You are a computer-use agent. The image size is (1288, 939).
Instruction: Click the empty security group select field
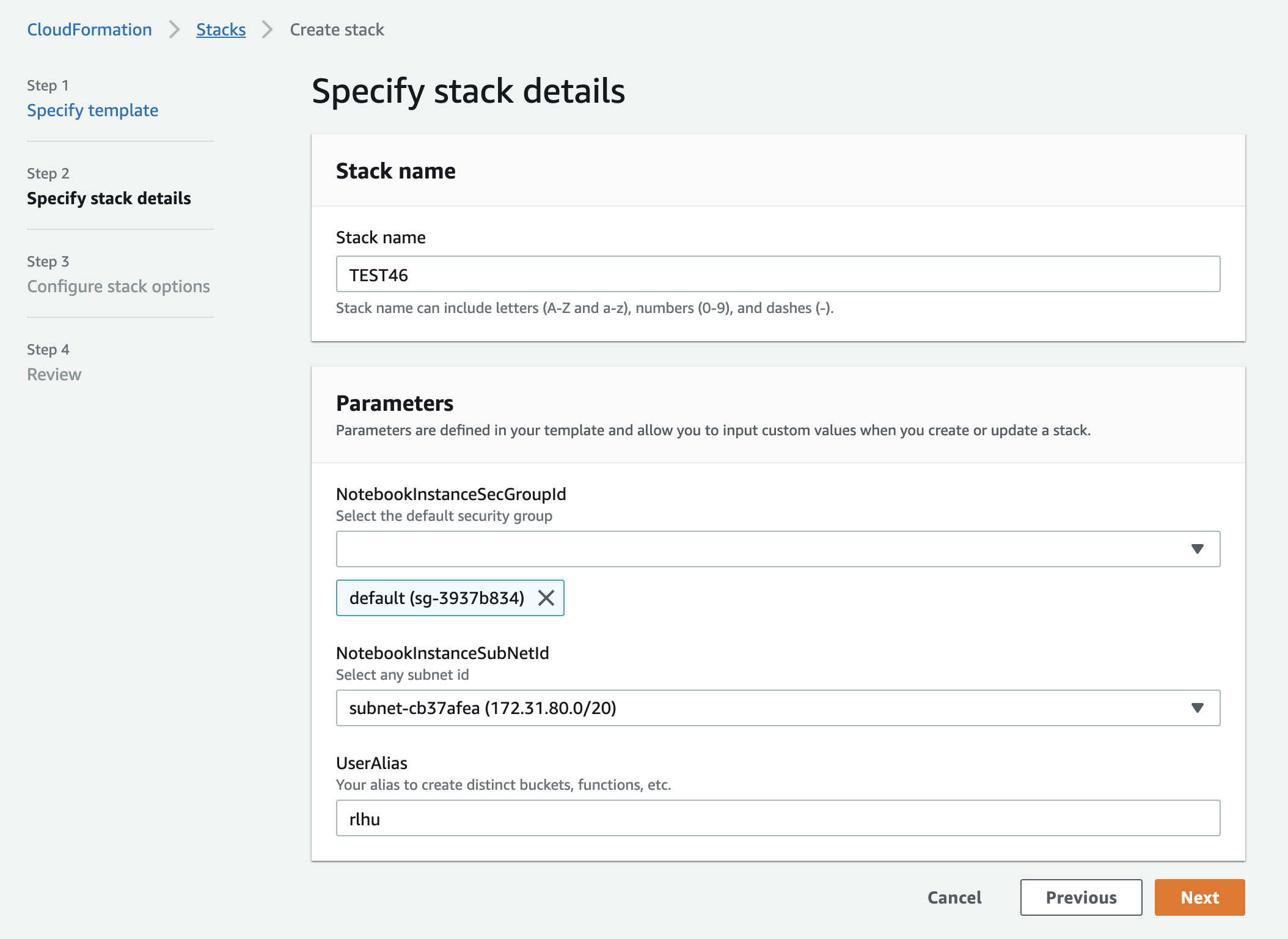pos(758,549)
